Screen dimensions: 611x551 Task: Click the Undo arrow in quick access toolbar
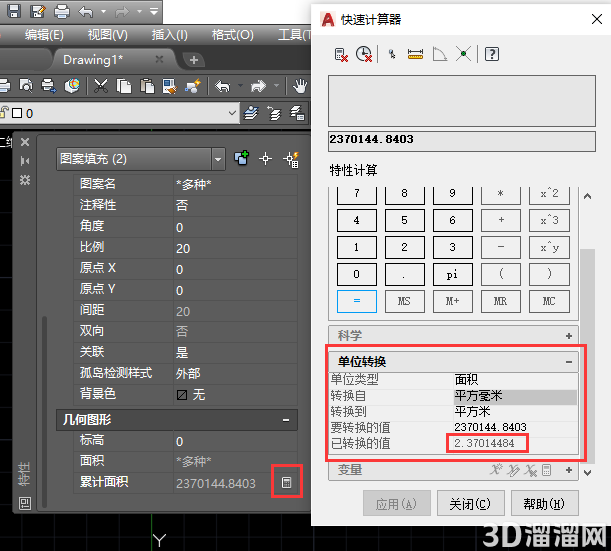coord(86,12)
